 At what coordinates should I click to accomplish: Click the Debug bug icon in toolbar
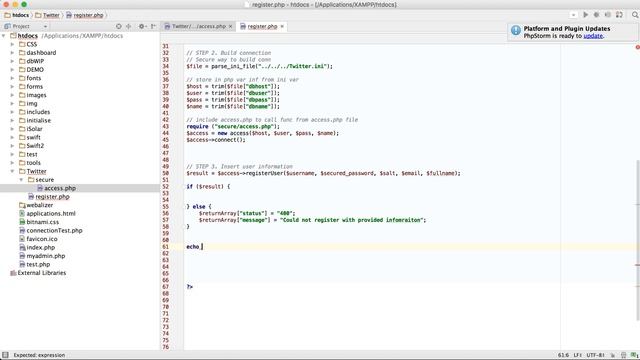596,15
